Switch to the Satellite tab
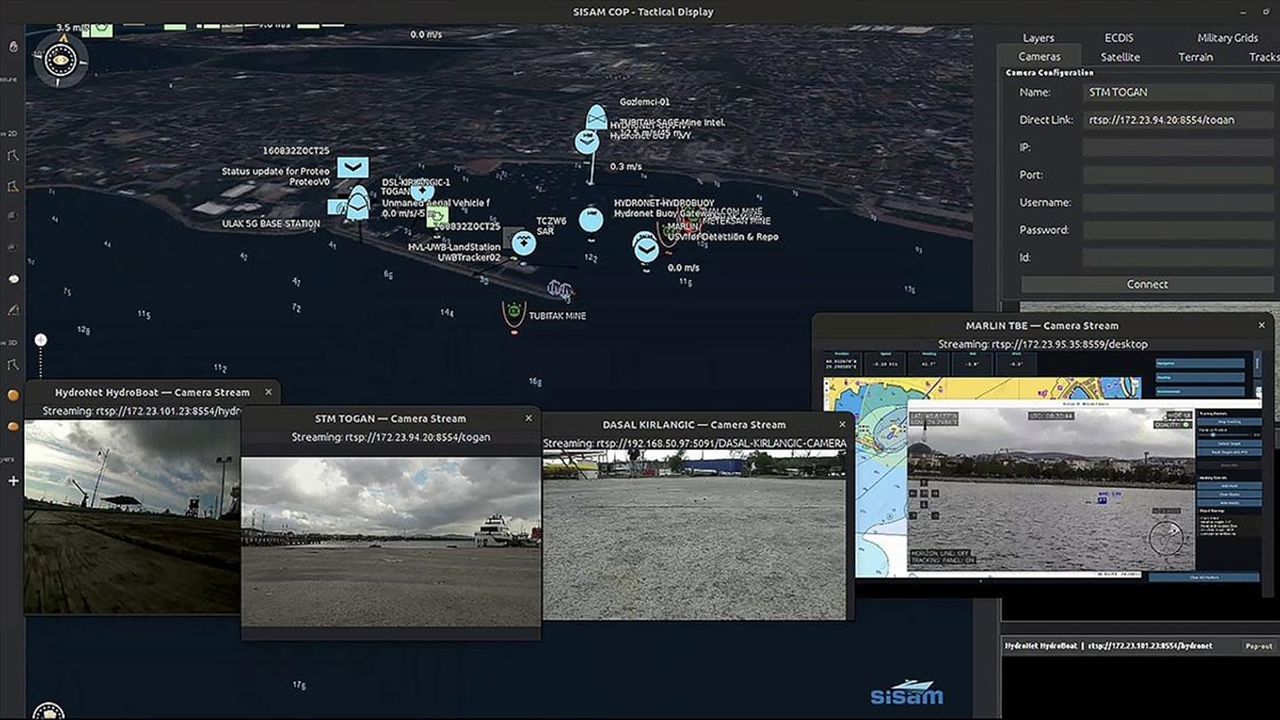Screen dimensions: 1280x720 [x=1121, y=57]
